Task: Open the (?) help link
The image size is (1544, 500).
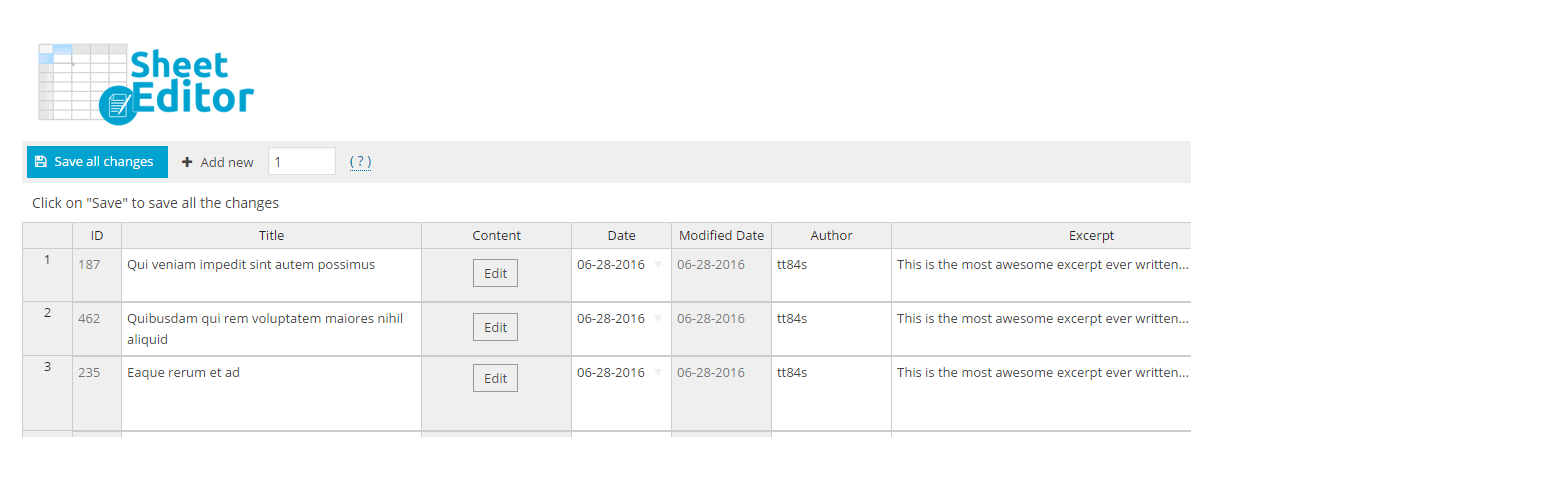Action: tap(360, 162)
